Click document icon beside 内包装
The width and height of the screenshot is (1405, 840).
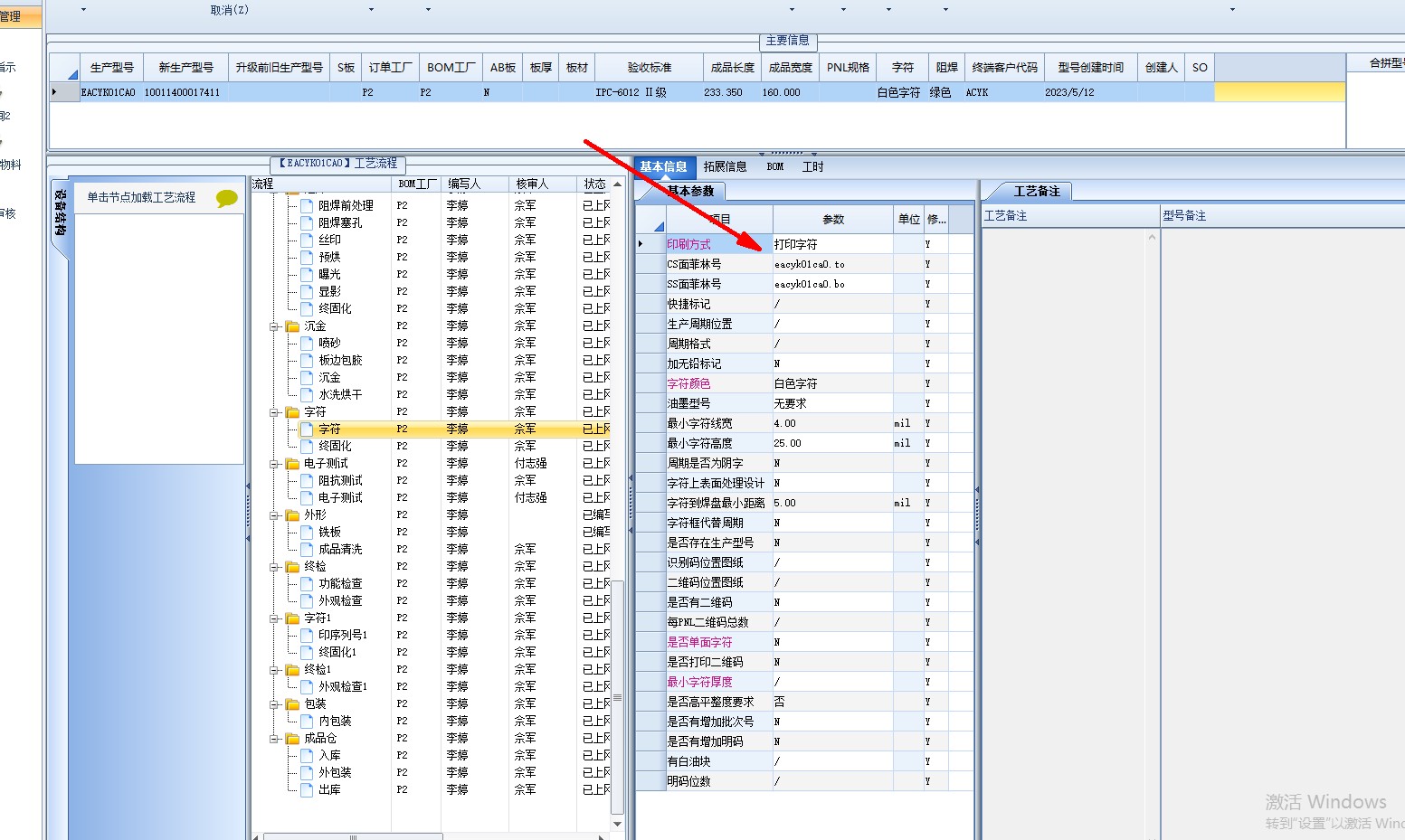(307, 722)
